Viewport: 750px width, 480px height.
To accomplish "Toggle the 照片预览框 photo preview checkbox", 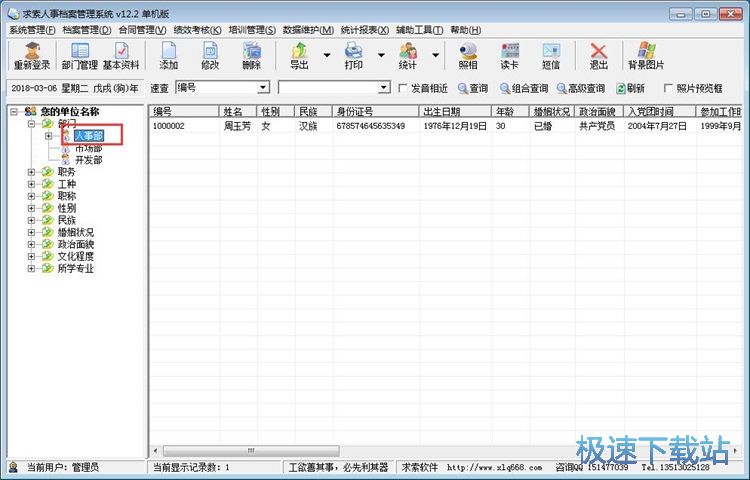I will (668, 88).
